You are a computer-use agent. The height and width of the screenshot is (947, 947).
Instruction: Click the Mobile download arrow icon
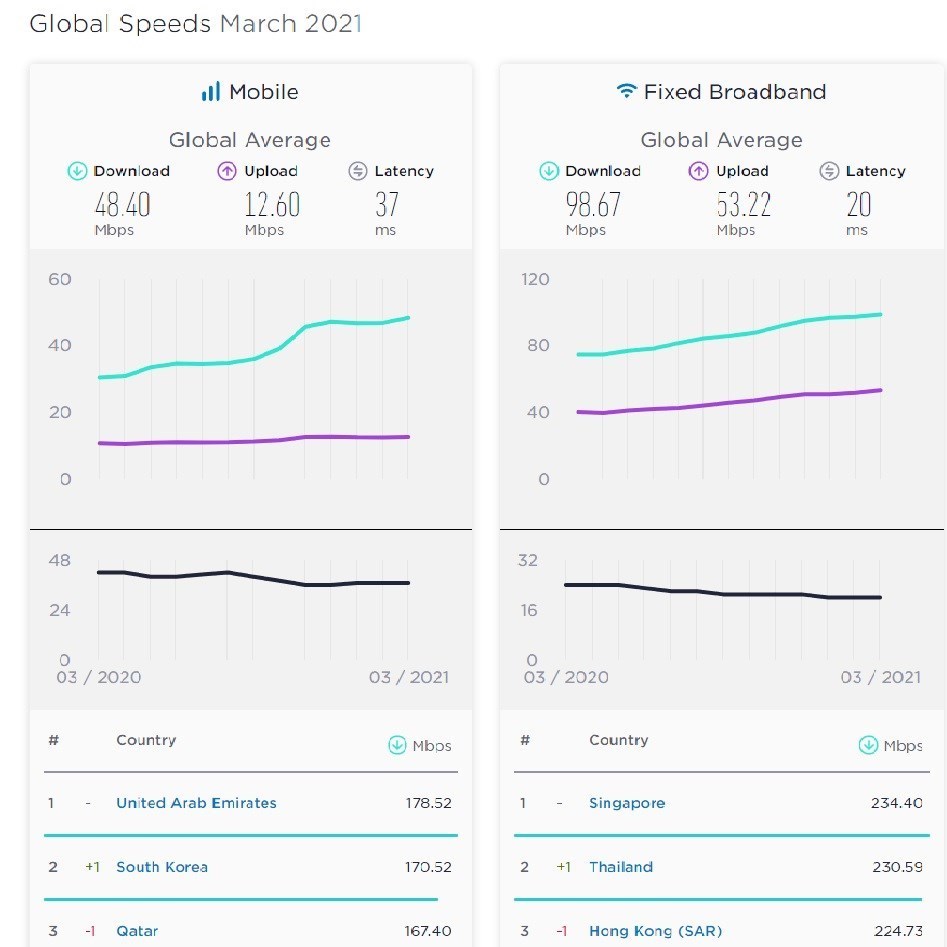[x=78, y=171]
